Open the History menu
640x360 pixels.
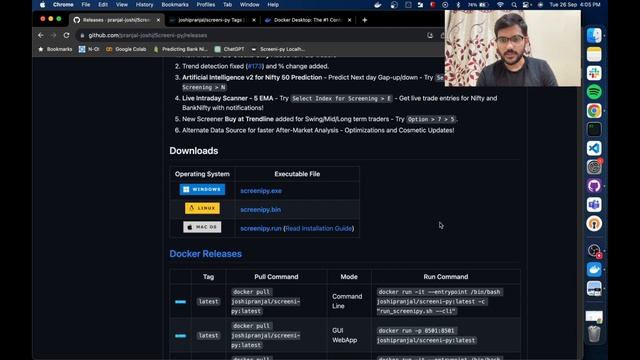coord(144,5)
